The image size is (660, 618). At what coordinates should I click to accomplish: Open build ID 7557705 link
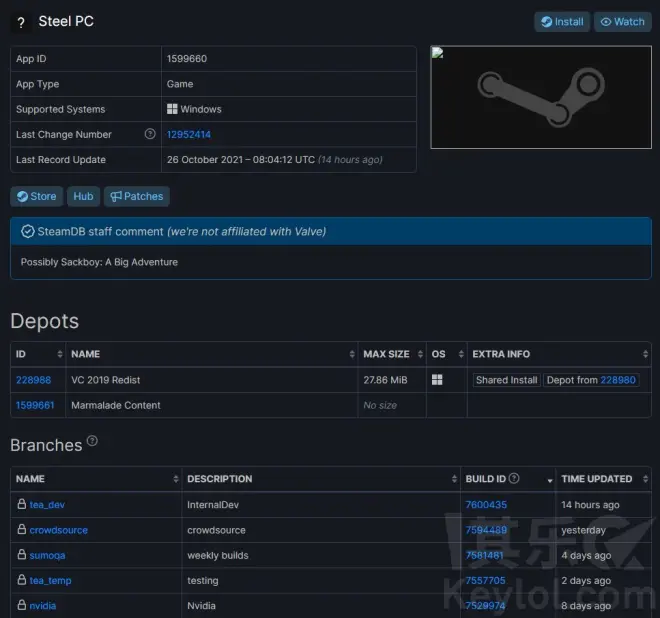tap(485, 581)
